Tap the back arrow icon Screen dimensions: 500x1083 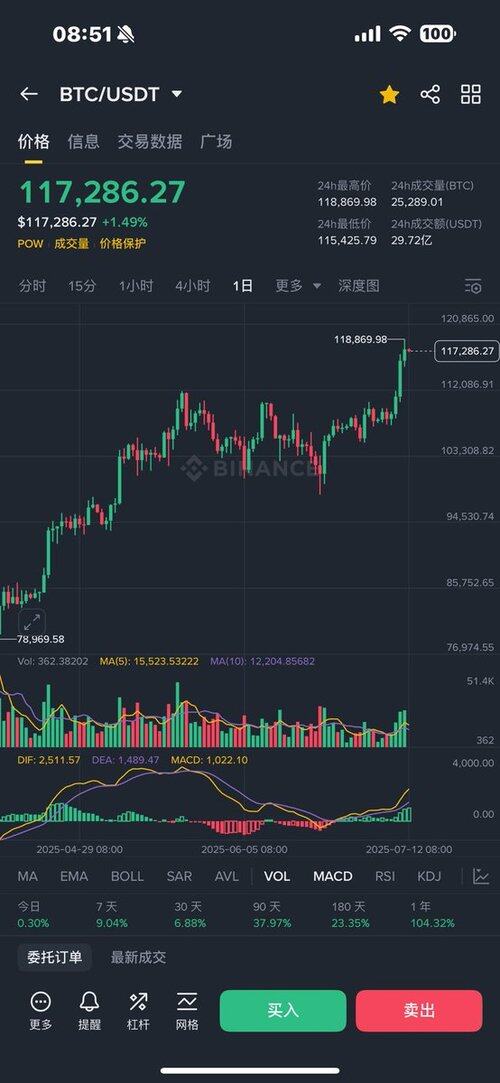pyautogui.click(x=28, y=95)
